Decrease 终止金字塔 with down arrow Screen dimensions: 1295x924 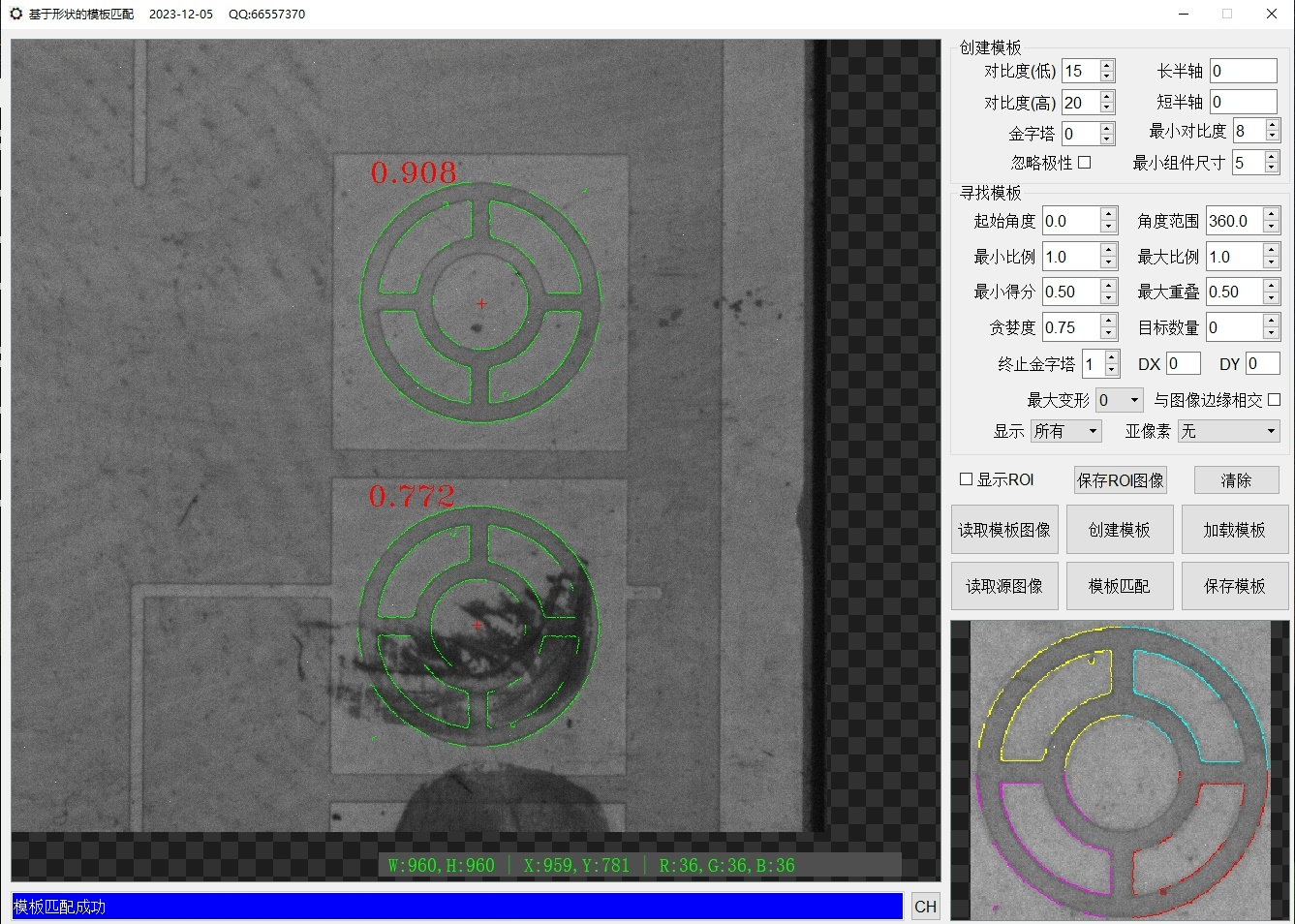1112,370
